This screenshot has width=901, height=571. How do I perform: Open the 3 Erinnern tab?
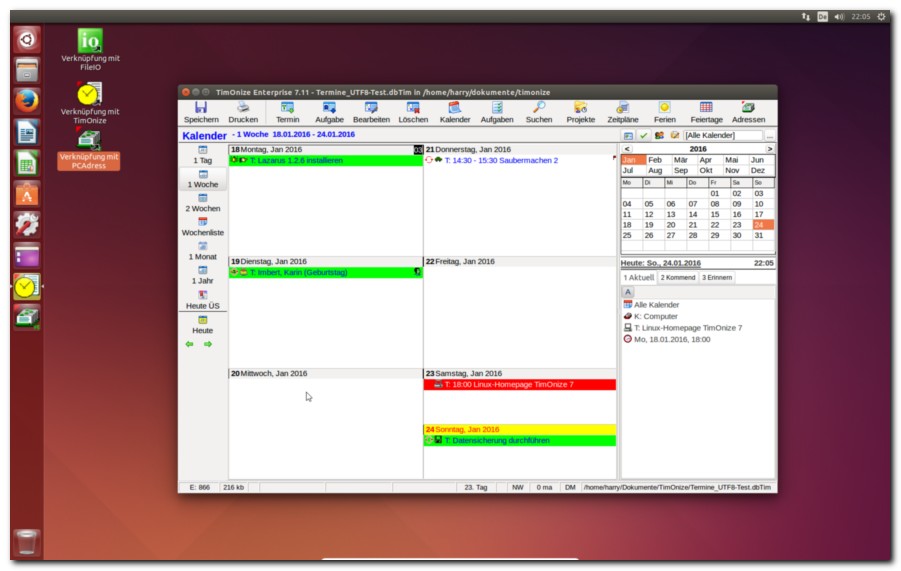(x=717, y=277)
